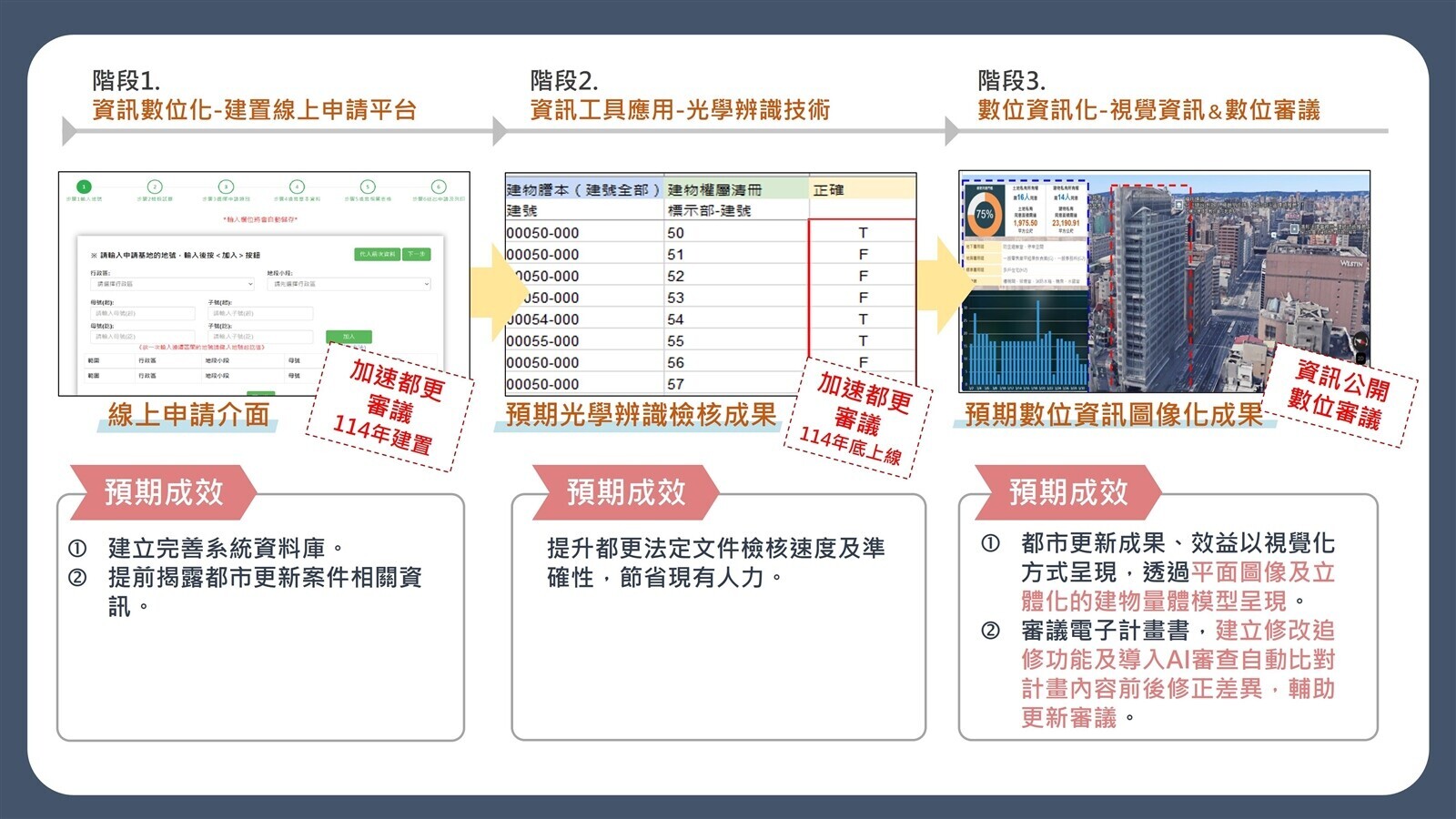The height and width of the screenshot is (819, 1456).
Task: Click step 6 circle for 送出申請及列印
Action: (x=439, y=188)
